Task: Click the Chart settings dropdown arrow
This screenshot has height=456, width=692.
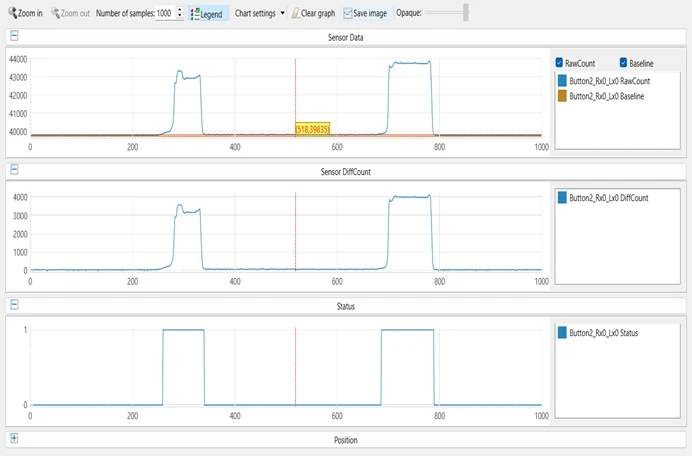Action: point(282,13)
